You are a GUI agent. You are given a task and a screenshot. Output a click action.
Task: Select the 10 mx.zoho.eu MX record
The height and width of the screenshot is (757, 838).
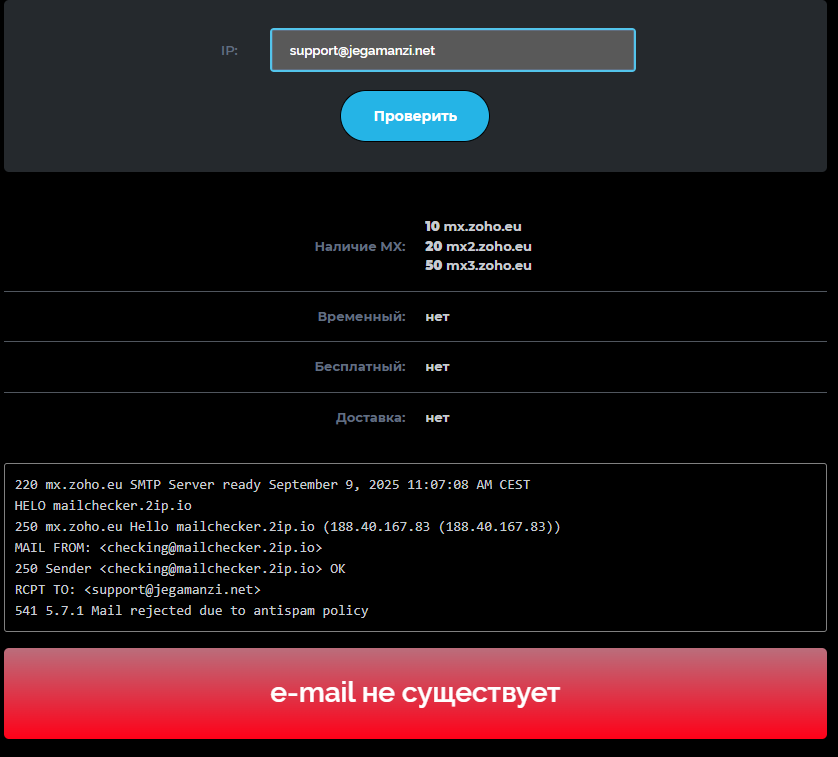click(x=473, y=226)
